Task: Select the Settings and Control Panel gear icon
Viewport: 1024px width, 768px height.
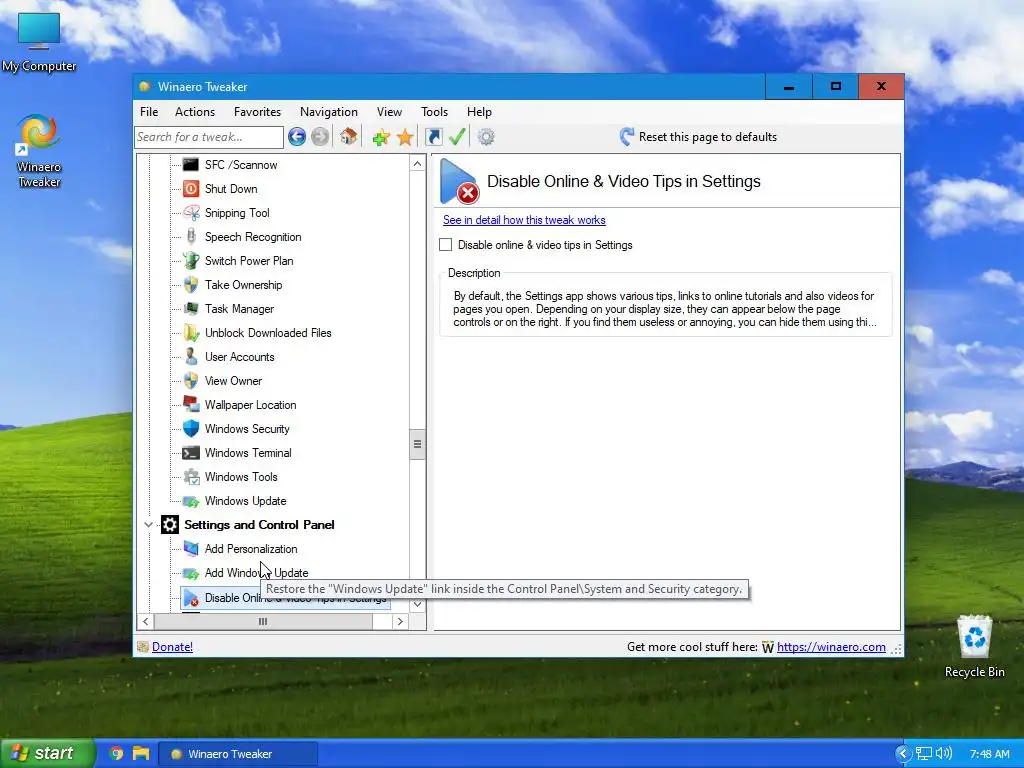Action: point(170,524)
